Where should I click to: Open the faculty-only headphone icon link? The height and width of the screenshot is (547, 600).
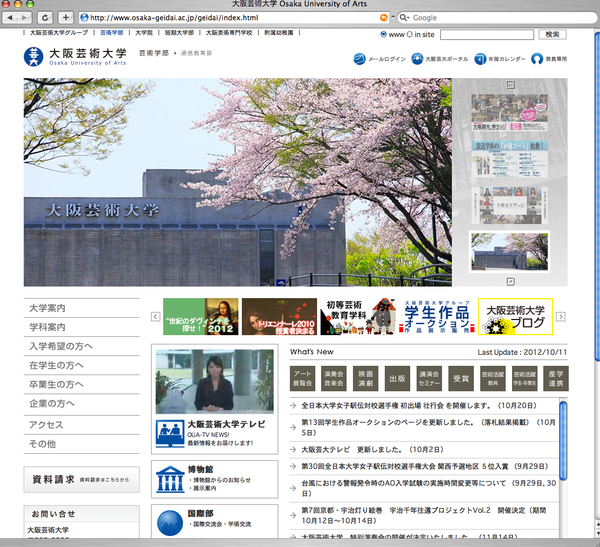point(537,59)
